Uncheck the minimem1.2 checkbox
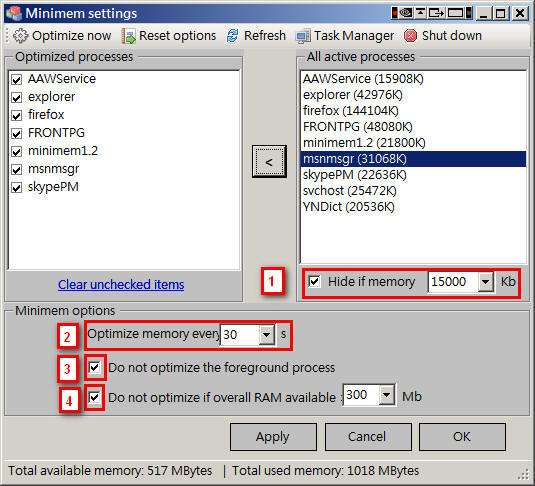 click(16, 151)
